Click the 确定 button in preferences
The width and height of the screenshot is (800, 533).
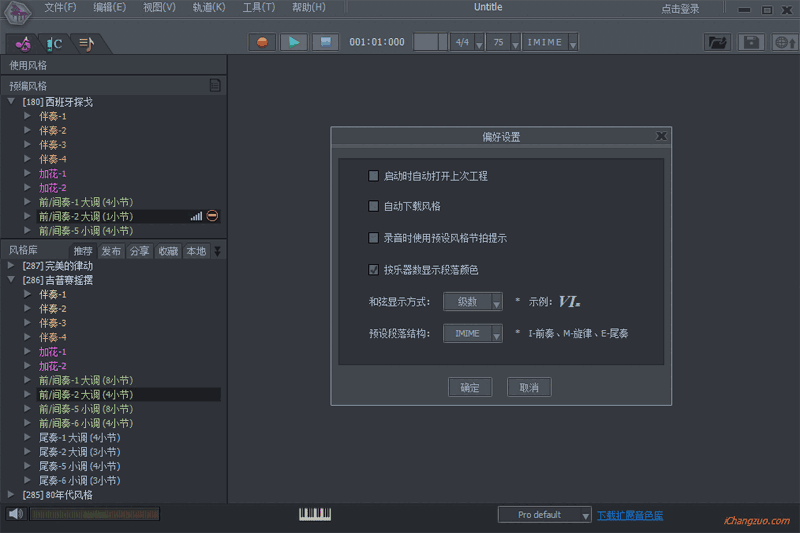[469, 387]
